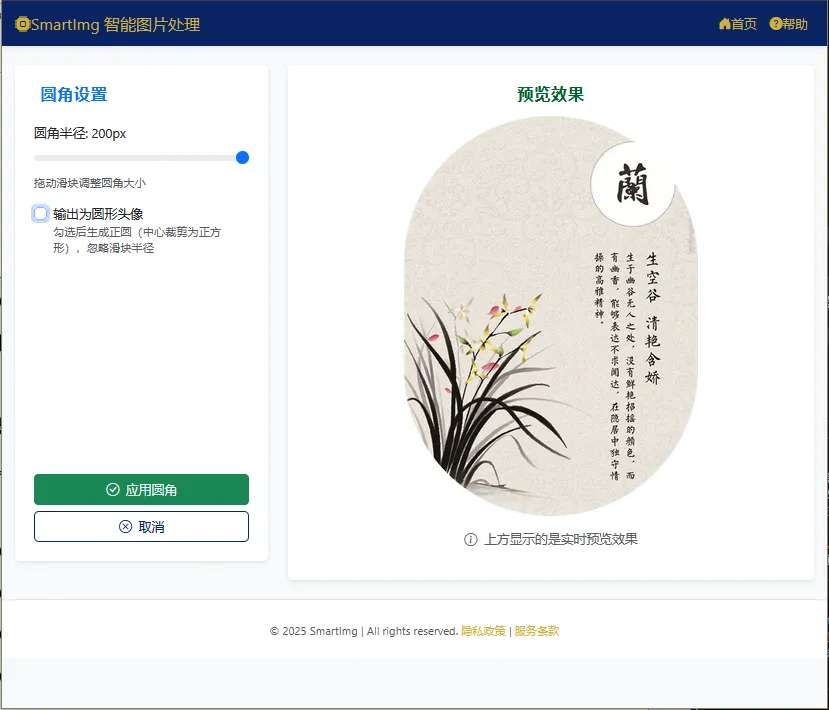Screen dimensions: 829x710
Task: Apply rounding with 应用圆角 button
Action: click(x=141, y=490)
